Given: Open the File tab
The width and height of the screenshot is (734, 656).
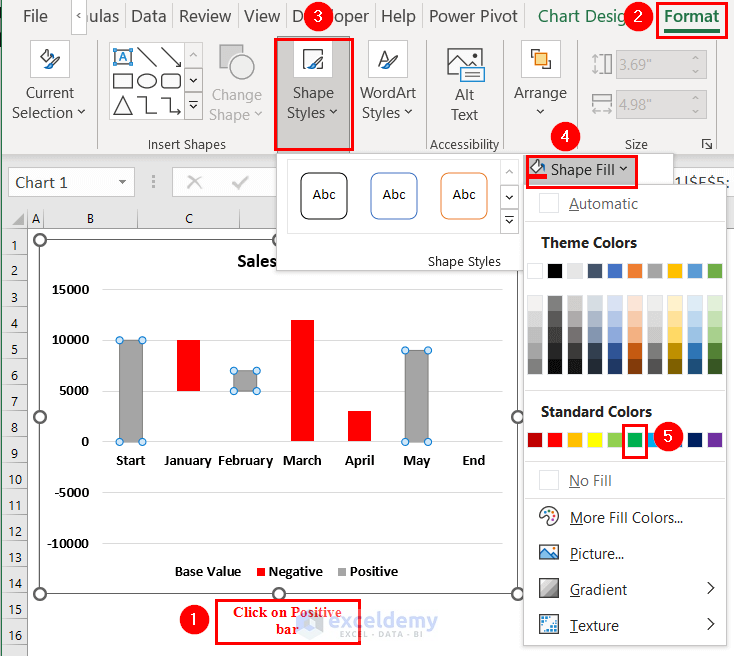Looking at the screenshot, I should coord(35,16).
